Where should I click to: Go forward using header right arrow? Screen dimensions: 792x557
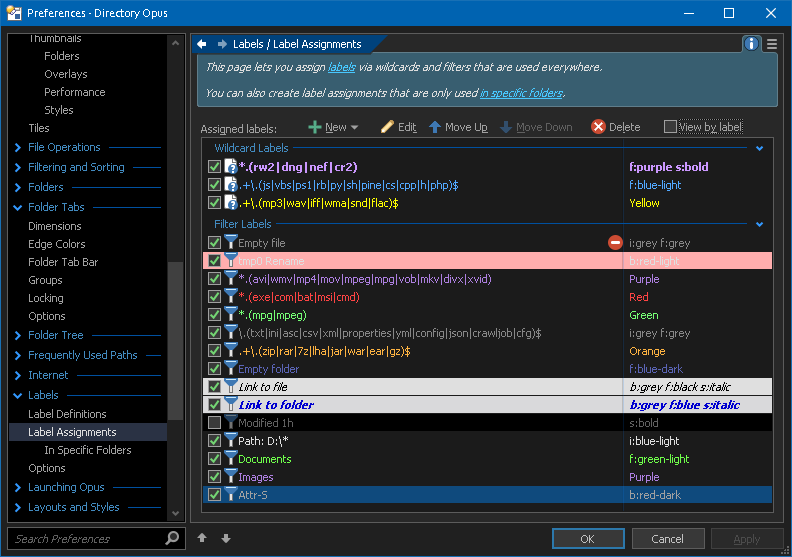[222, 44]
